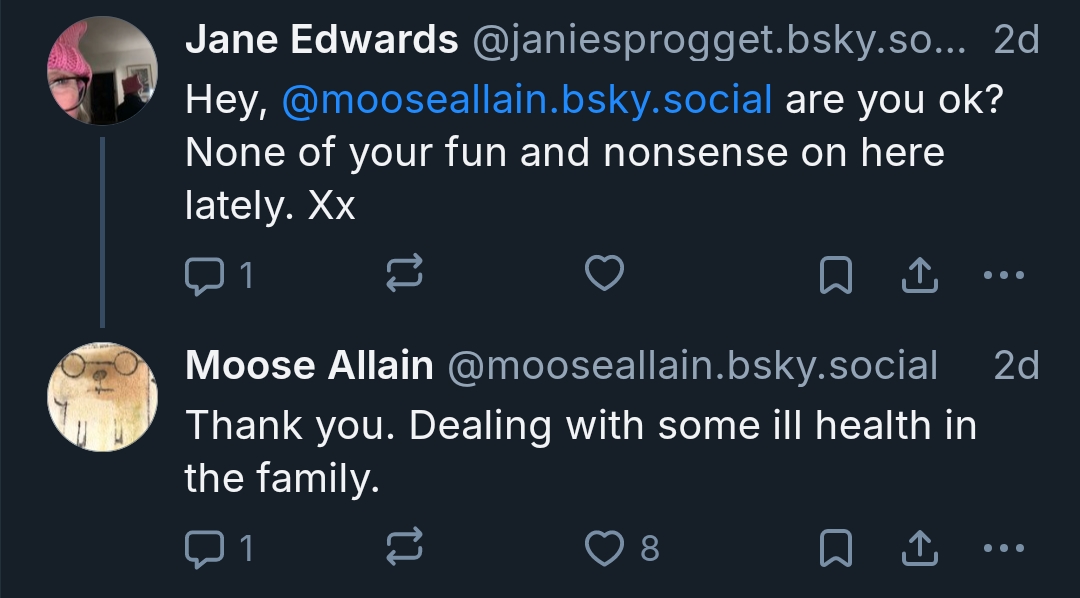The image size is (1080, 598).
Task: Share Moose Allain's reply
Action: pyautogui.click(x=920, y=548)
